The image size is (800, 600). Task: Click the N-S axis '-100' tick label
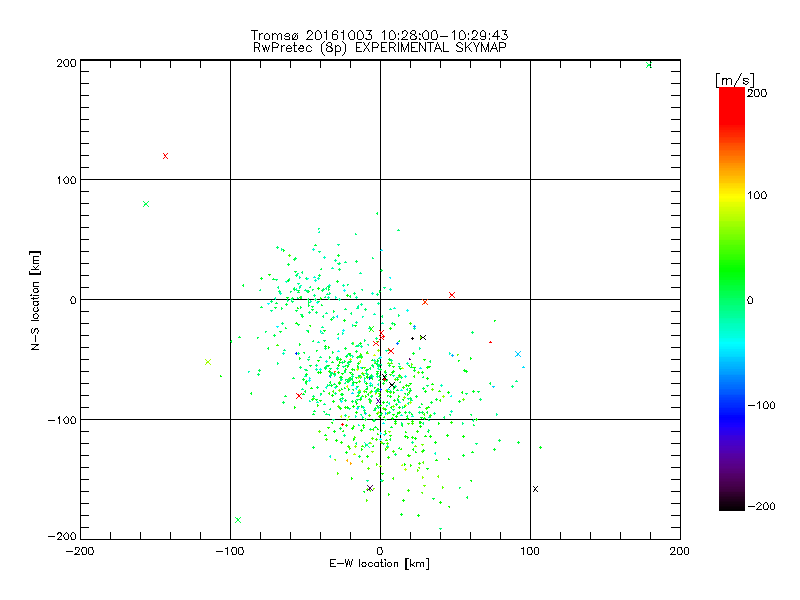pyautogui.click(x=63, y=420)
